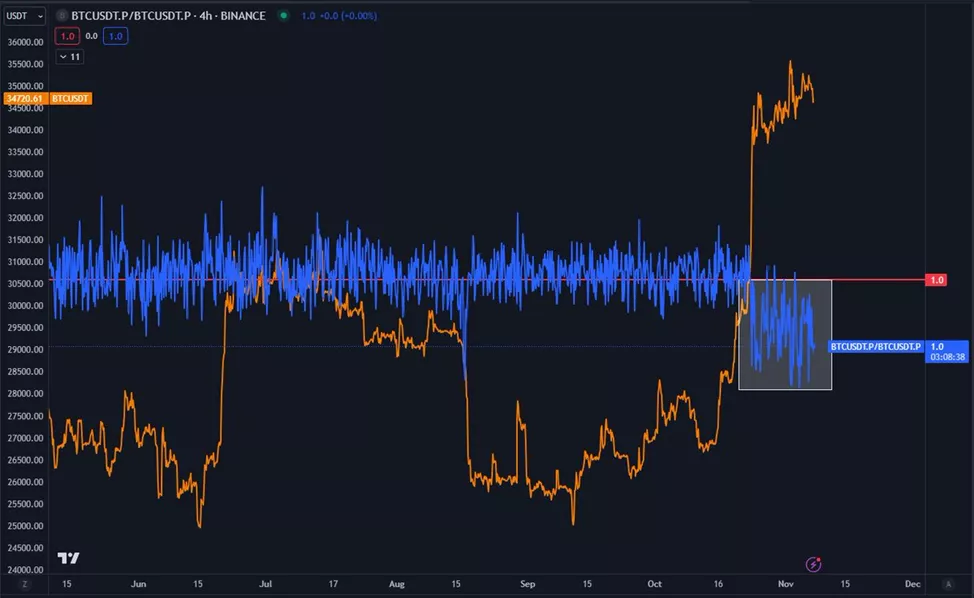Screen dimensions: 974x598
Task: Open the USDT currency dropdown
Action: pos(24,16)
